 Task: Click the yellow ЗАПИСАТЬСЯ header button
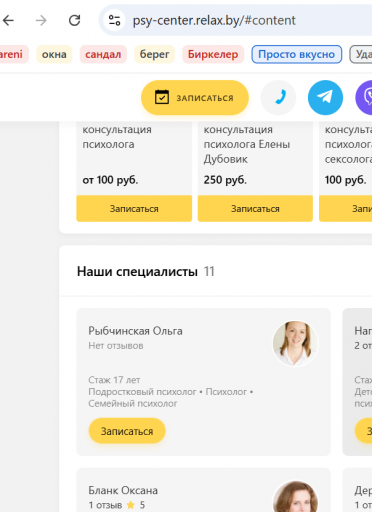tap(195, 98)
